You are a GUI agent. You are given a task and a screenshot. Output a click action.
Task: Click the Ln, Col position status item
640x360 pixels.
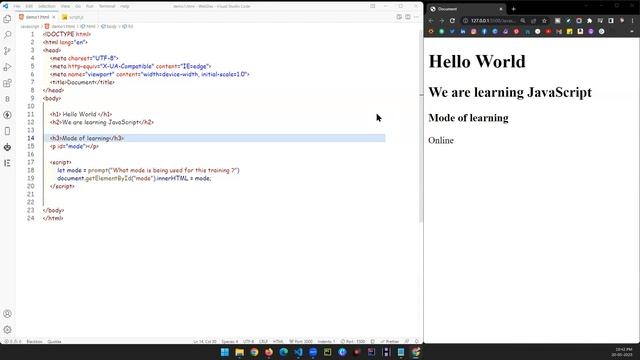point(205,341)
